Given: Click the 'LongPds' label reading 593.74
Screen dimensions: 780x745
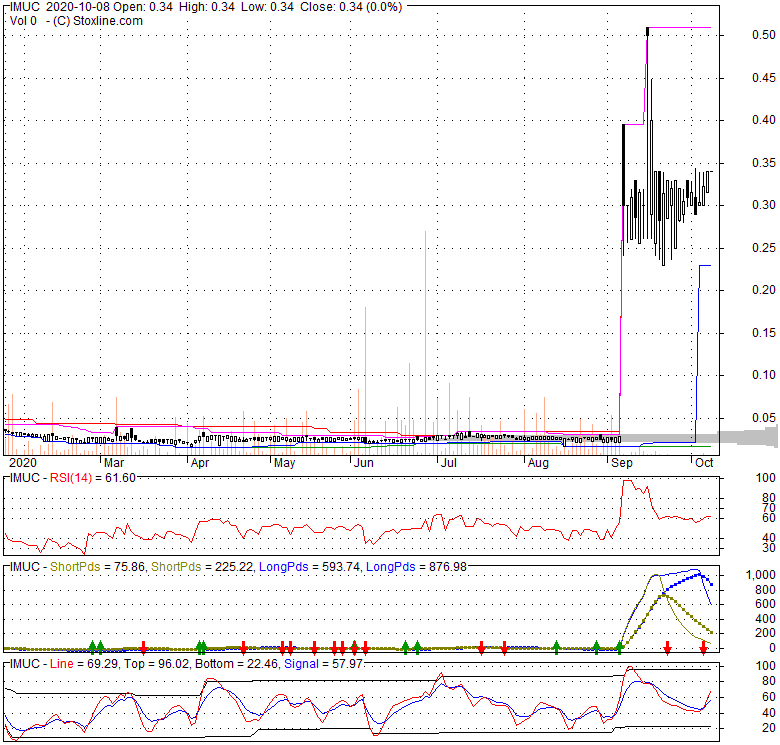Looking at the screenshot, I should [x=284, y=567].
